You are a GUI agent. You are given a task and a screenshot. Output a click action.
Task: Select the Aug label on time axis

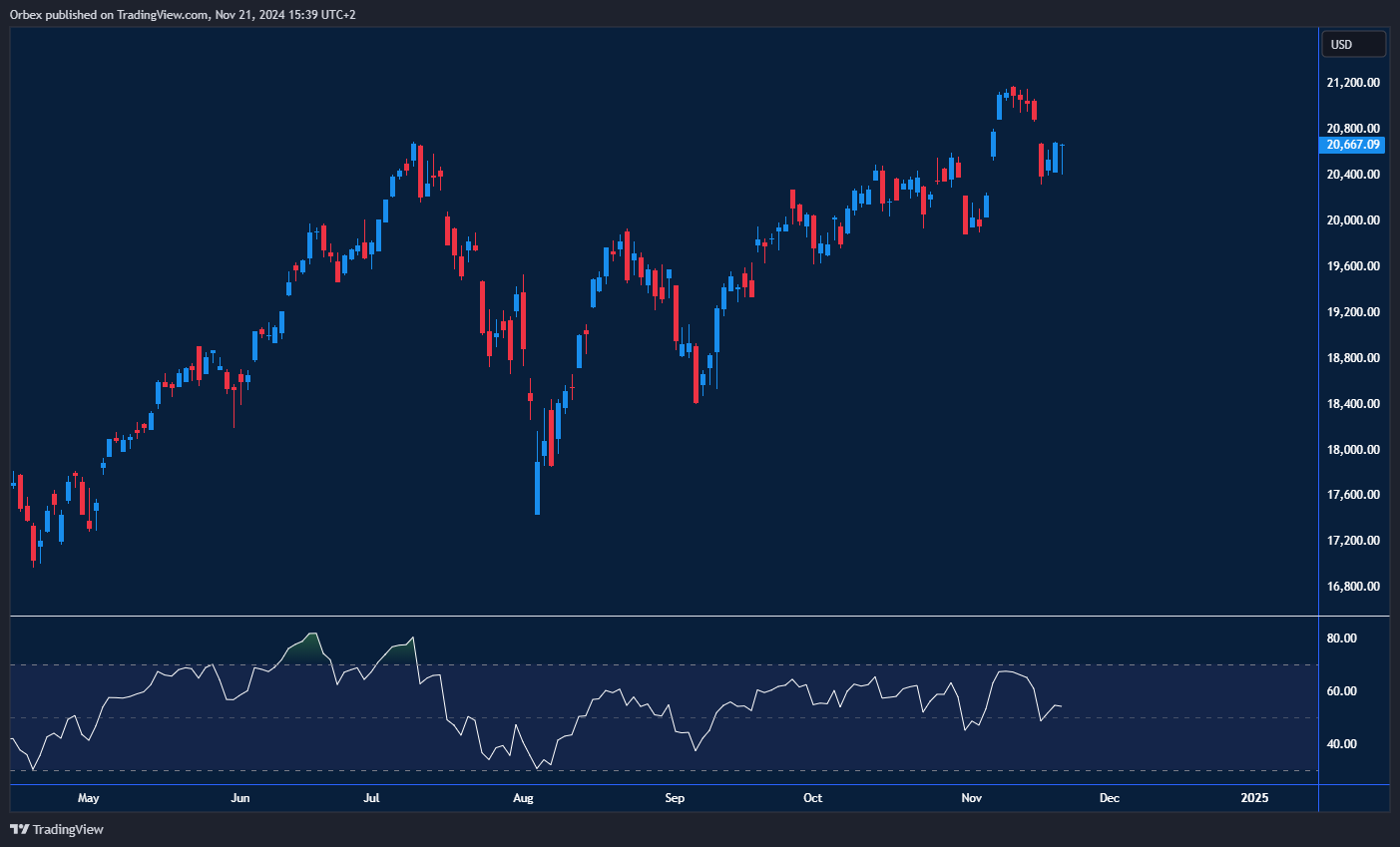click(x=523, y=798)
